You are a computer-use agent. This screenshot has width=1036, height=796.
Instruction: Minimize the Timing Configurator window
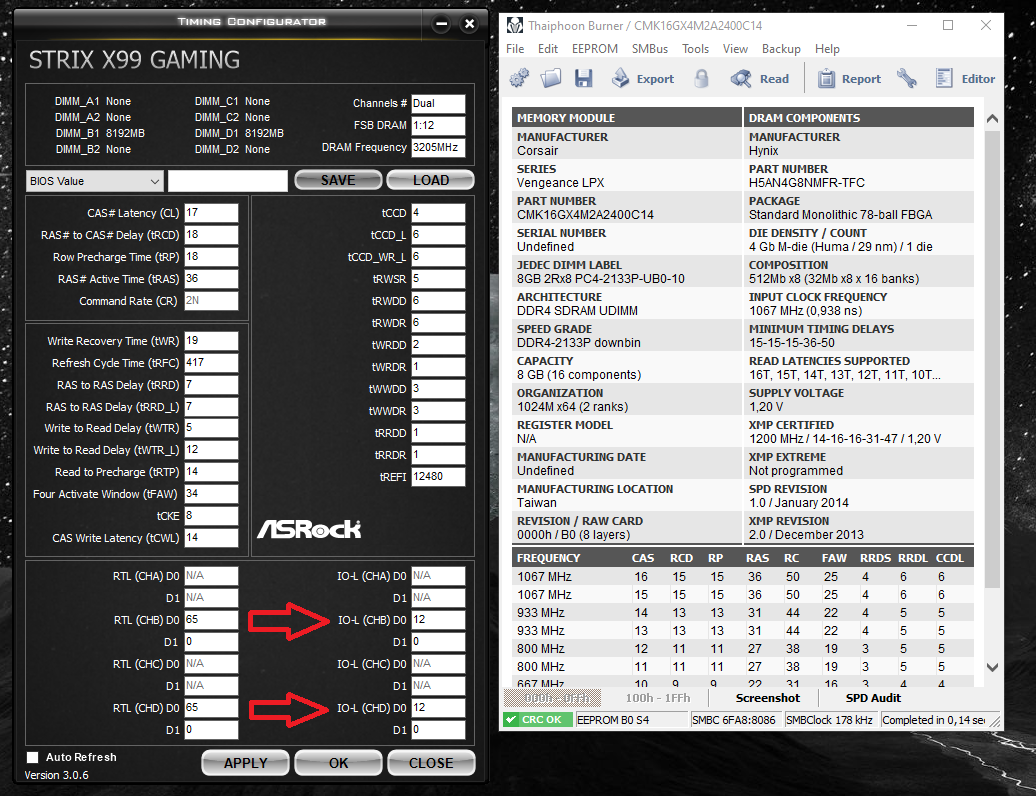(441, 24)
